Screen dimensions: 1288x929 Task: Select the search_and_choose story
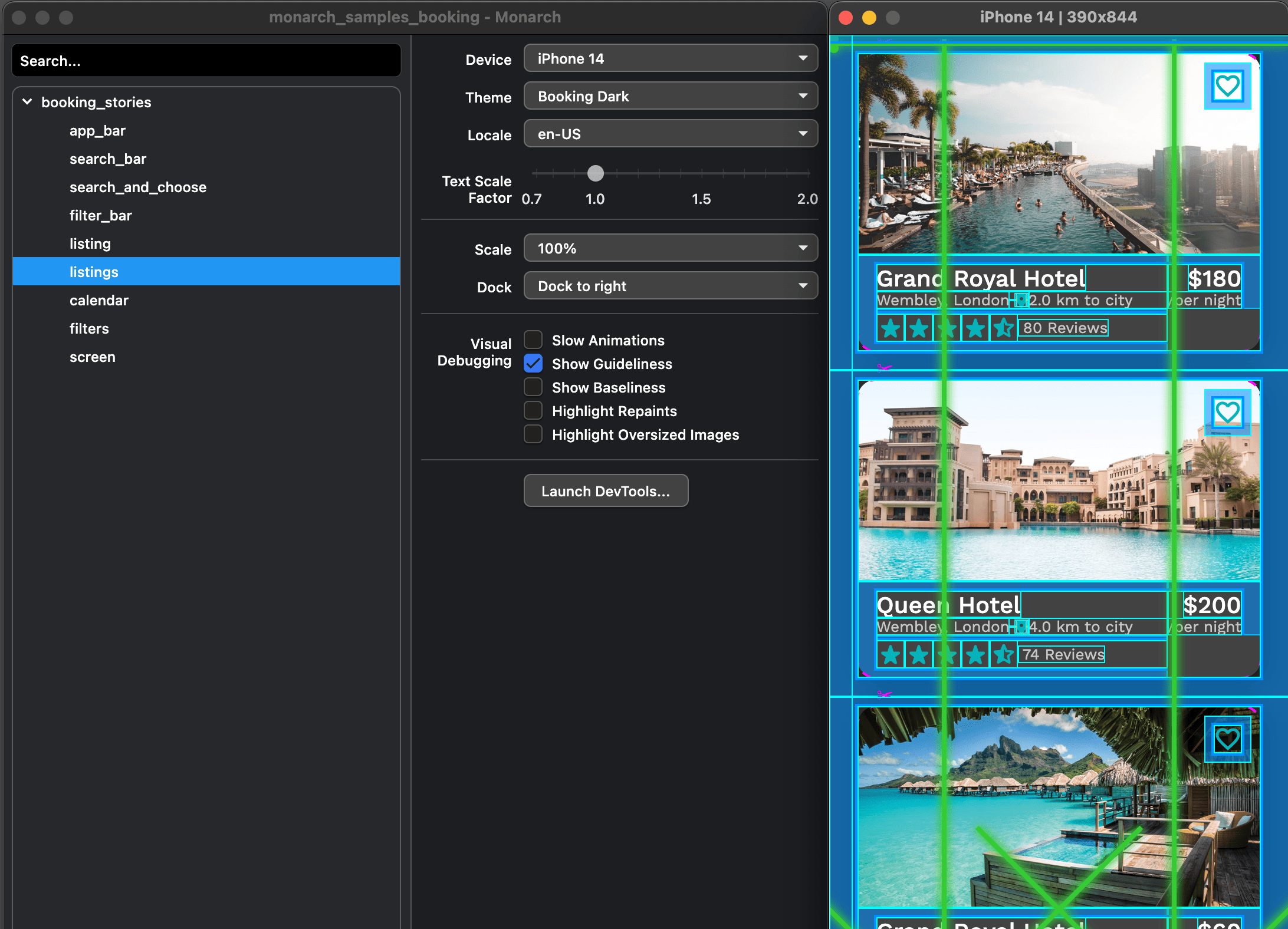click(138, 187)
